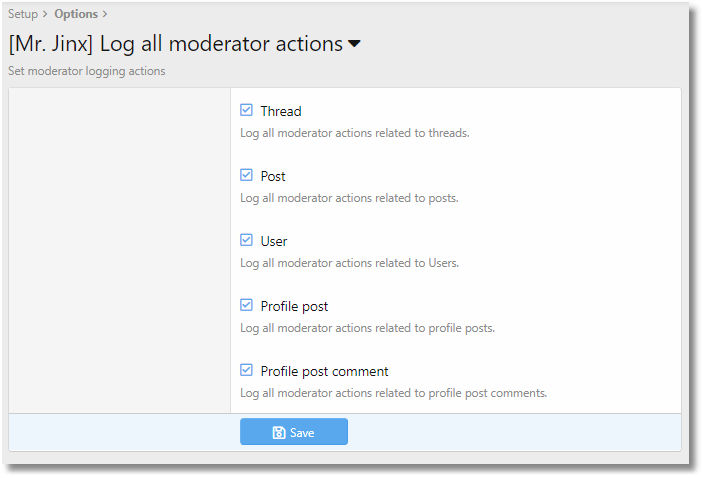Click the '[Mr. Jinx] Log all moderator actions' title
The height and width of the screenshot is (478, 703).
(174, 44)
